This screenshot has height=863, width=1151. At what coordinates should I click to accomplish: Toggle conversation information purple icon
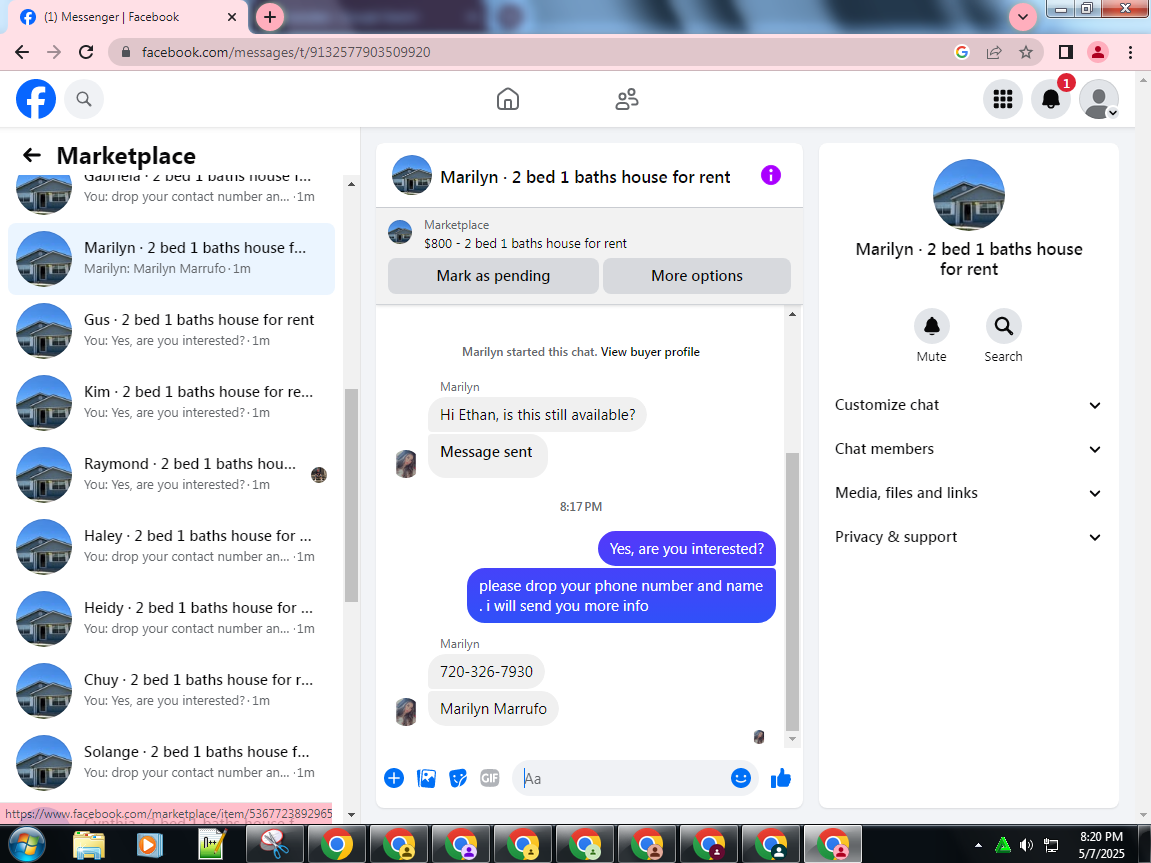click(x=771, y=175)
